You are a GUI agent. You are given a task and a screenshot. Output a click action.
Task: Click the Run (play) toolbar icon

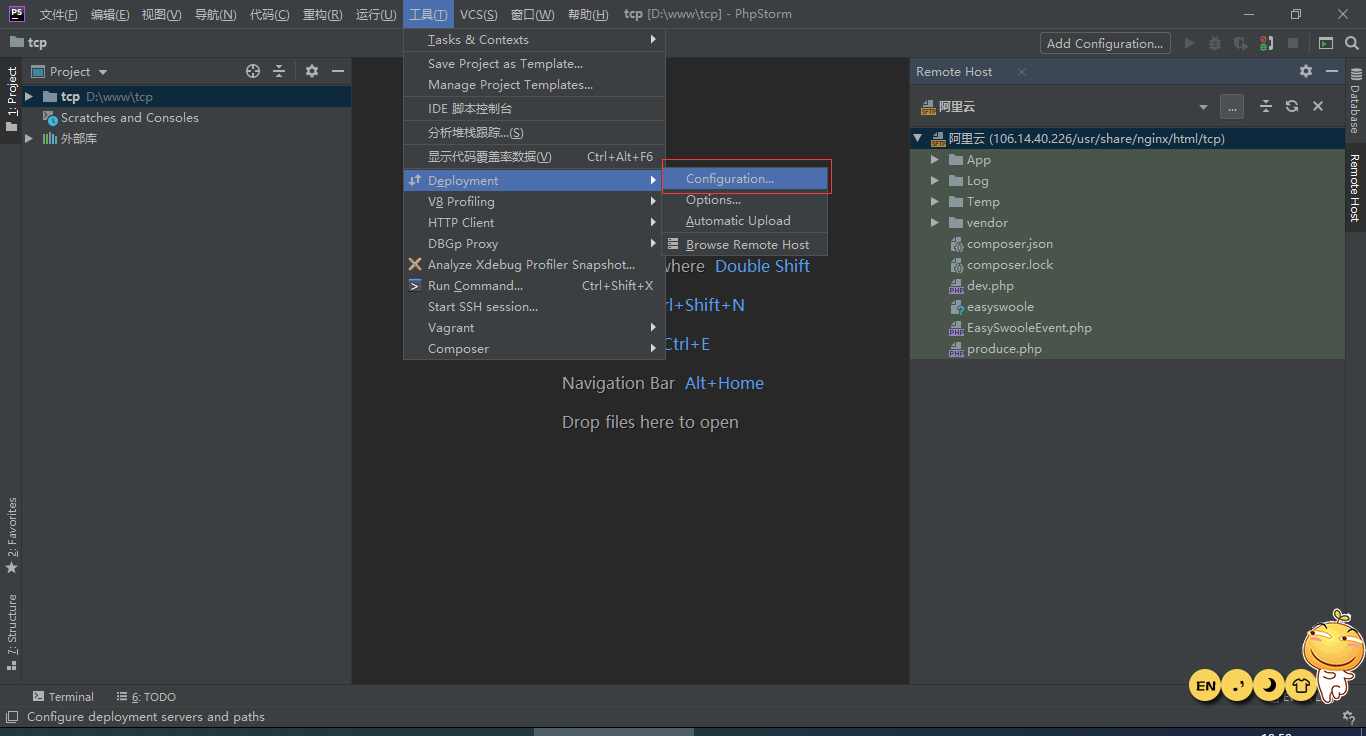[x=1189, y=43]
